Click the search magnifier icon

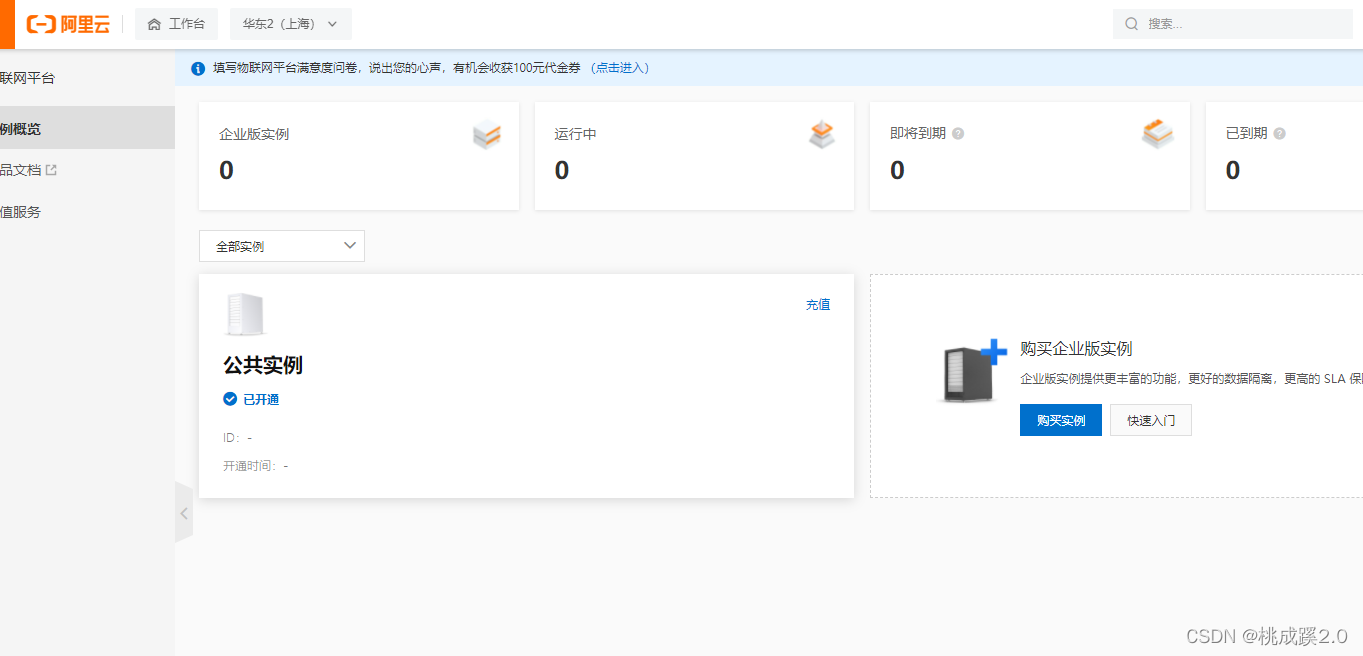(x=1130, y=23)
